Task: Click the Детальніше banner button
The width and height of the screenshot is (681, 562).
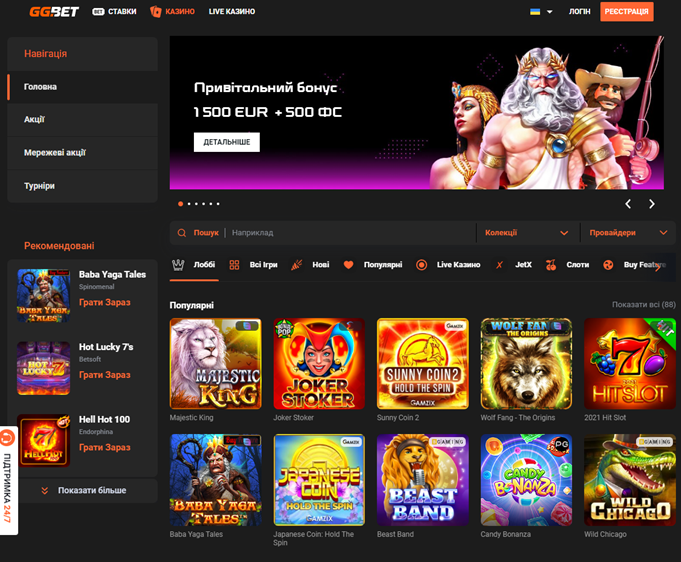Action: 227,142
